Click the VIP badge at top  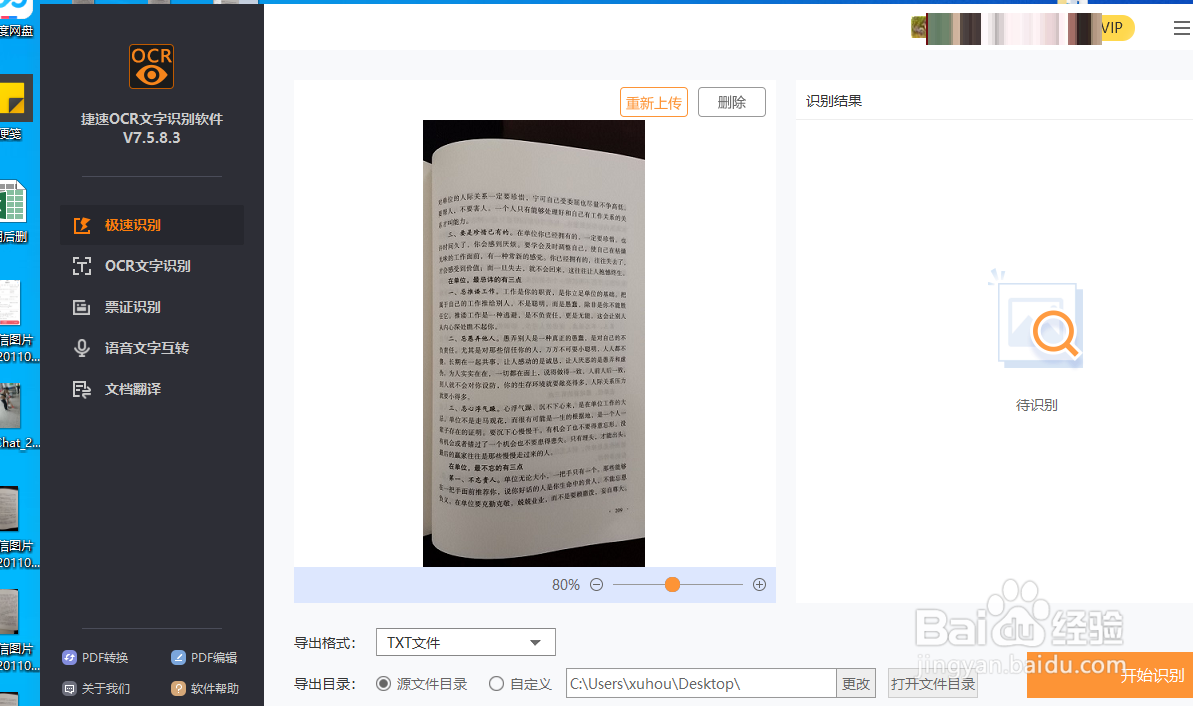click(x=1112, y=28)
